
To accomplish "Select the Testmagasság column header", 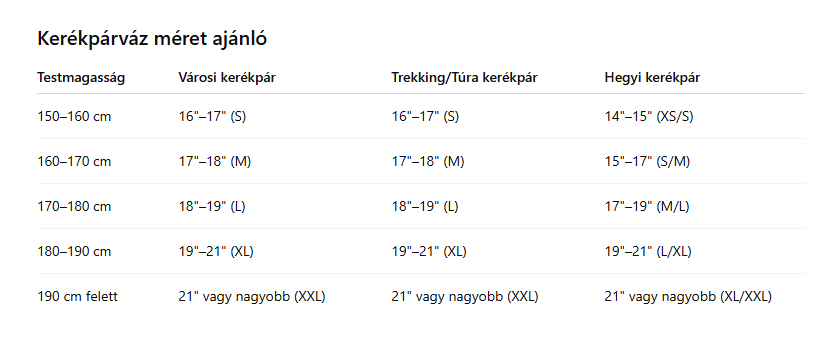I will pyautogui.click(x=81, y=78).
